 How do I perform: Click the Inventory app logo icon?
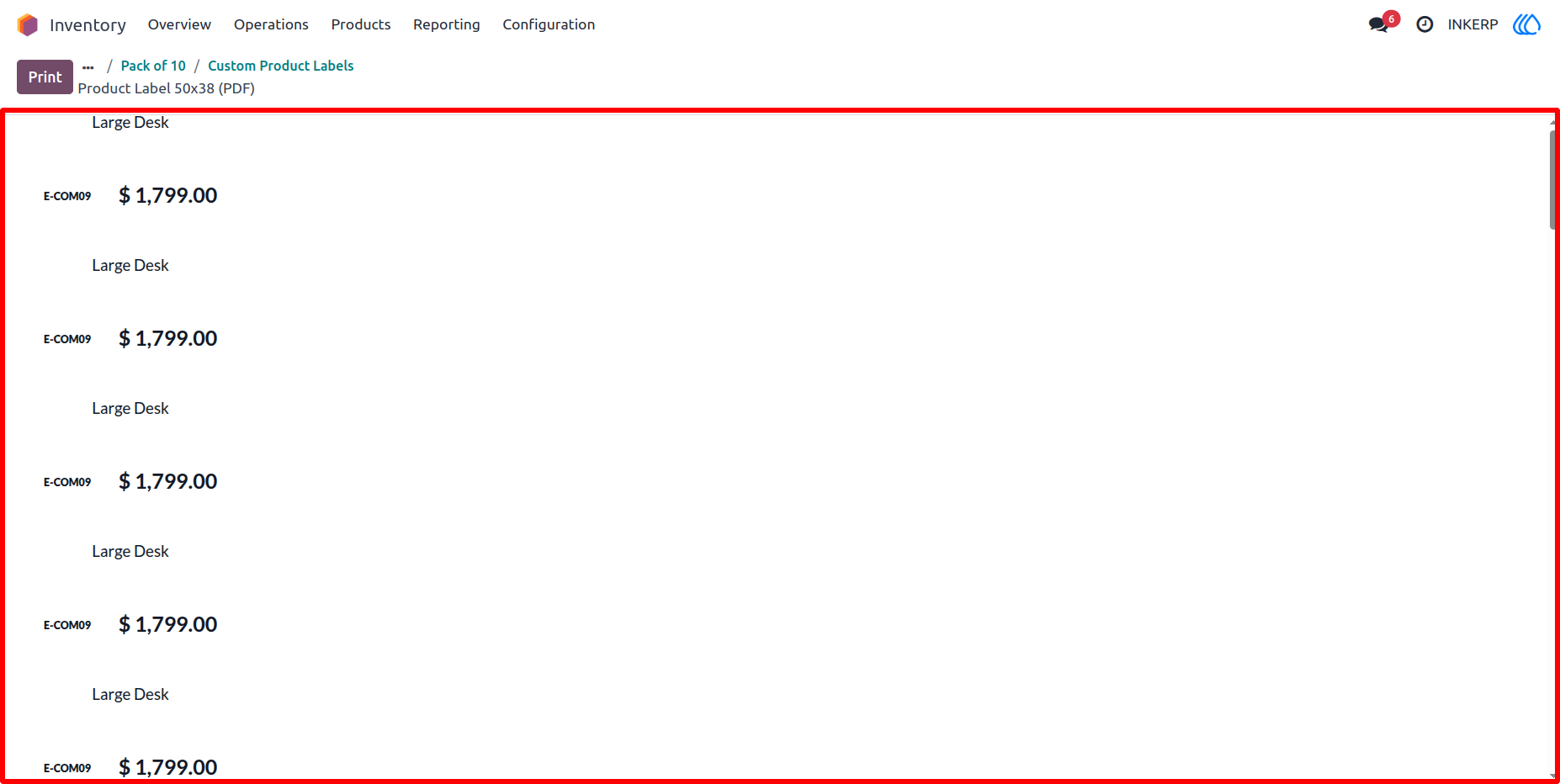(x=28, y=24)
